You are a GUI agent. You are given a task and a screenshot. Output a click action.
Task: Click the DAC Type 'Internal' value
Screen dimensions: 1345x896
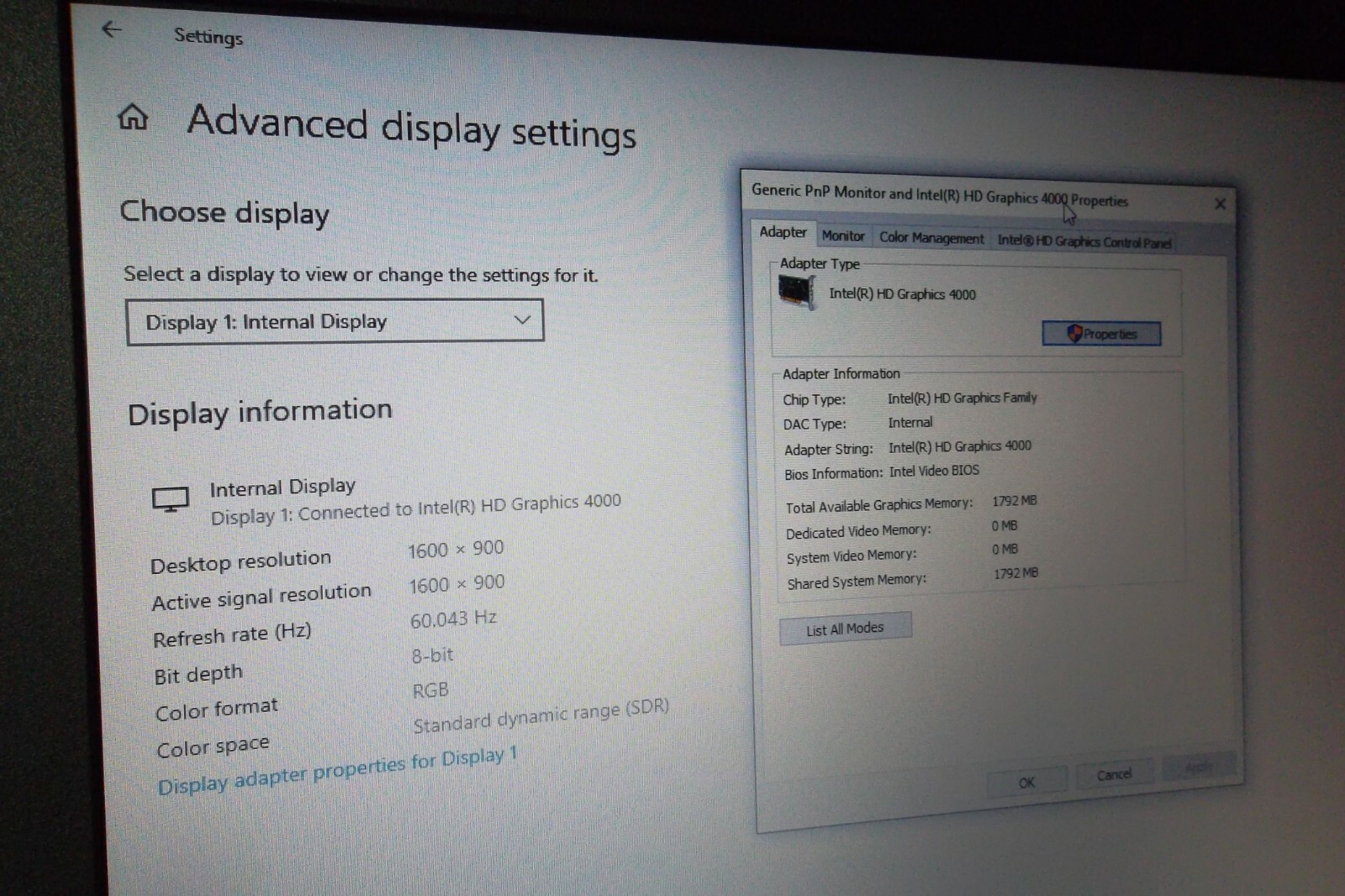tap(910, 423)
